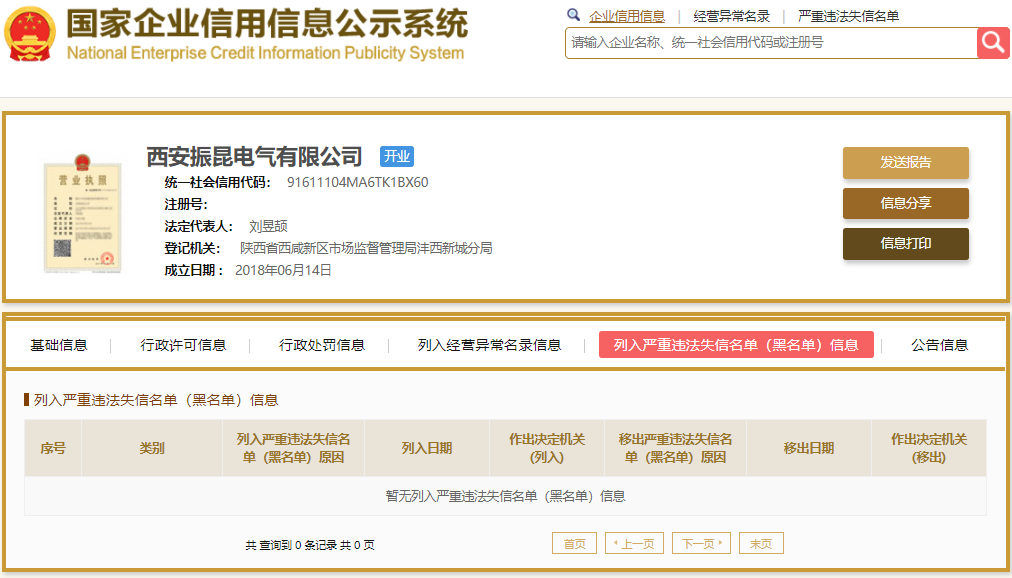Click small magnifier icon beside 企业信用信息
Viewport: 1012px width, 578px height.
(573, 15)
